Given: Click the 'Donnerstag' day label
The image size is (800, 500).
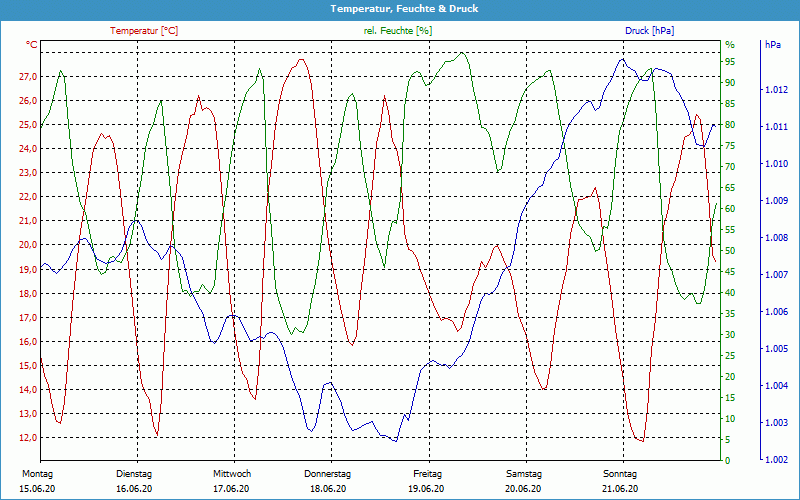Looking at the screenshot, I should tap(328, 474).
